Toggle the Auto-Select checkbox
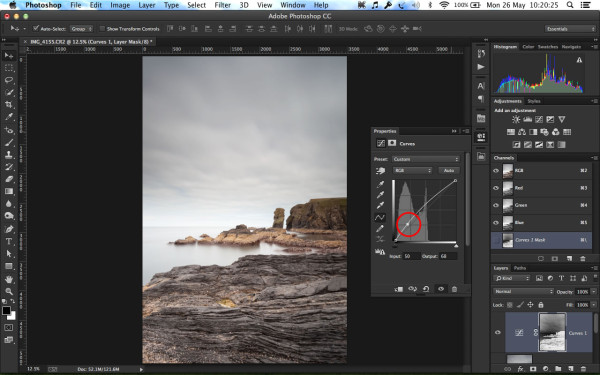600x375 pixels. (x=36, y=28)
